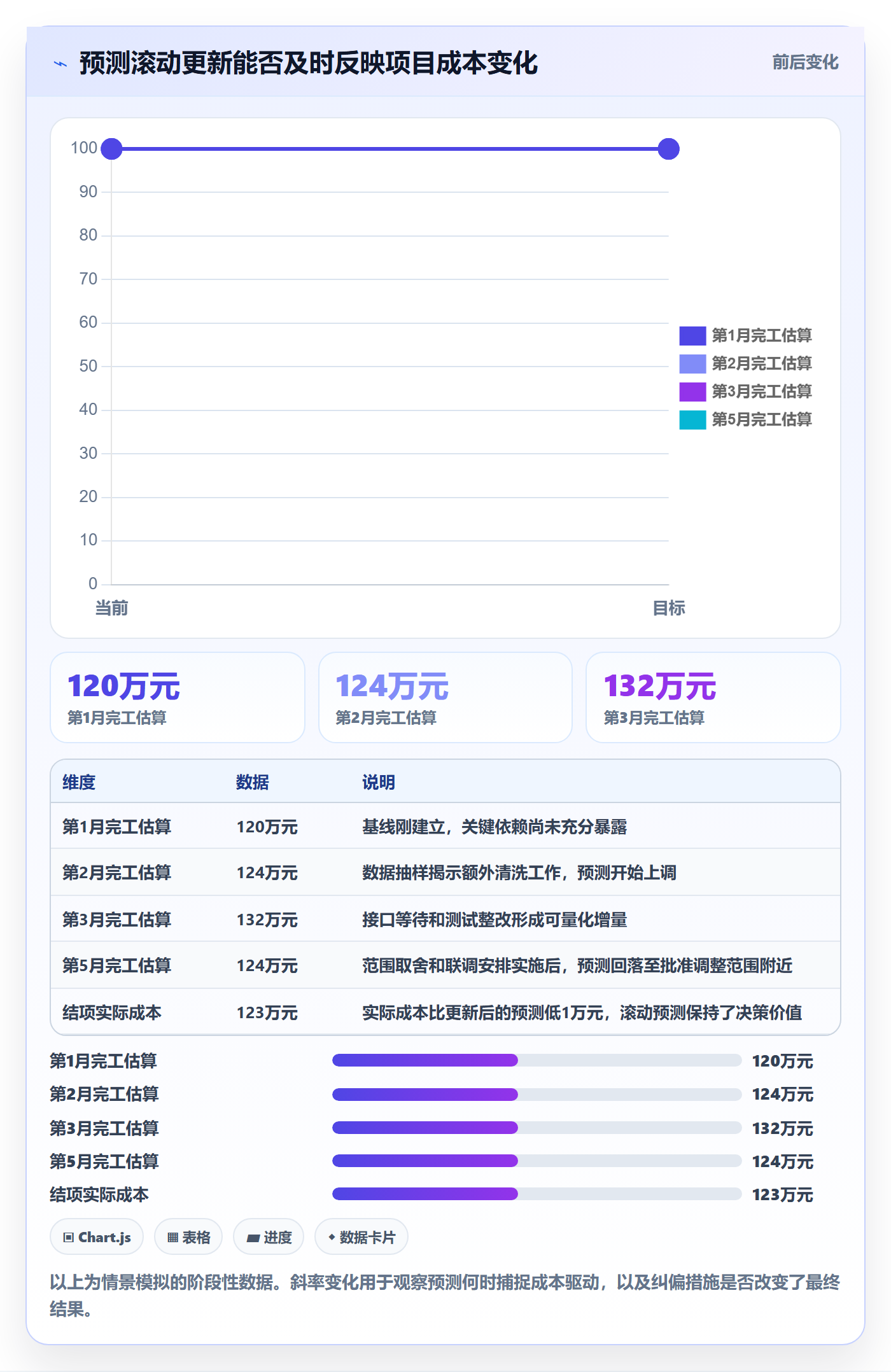Toggle the 第5月完工估算 legend swatch
The height and width of the screenshot is (1372, 891).
(692, 419)
